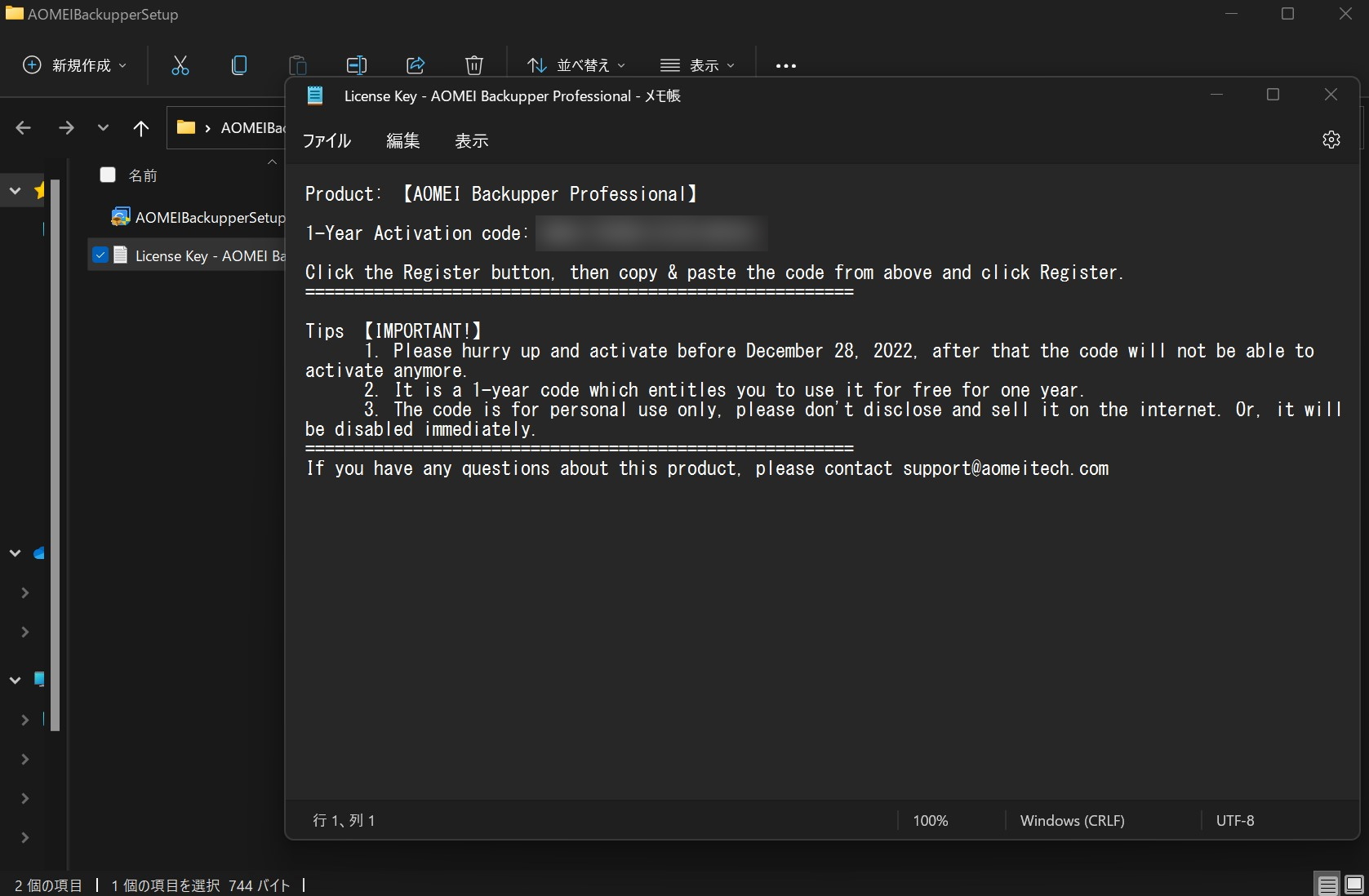Uncheck the License Key file checkbox

click(100, 255)
